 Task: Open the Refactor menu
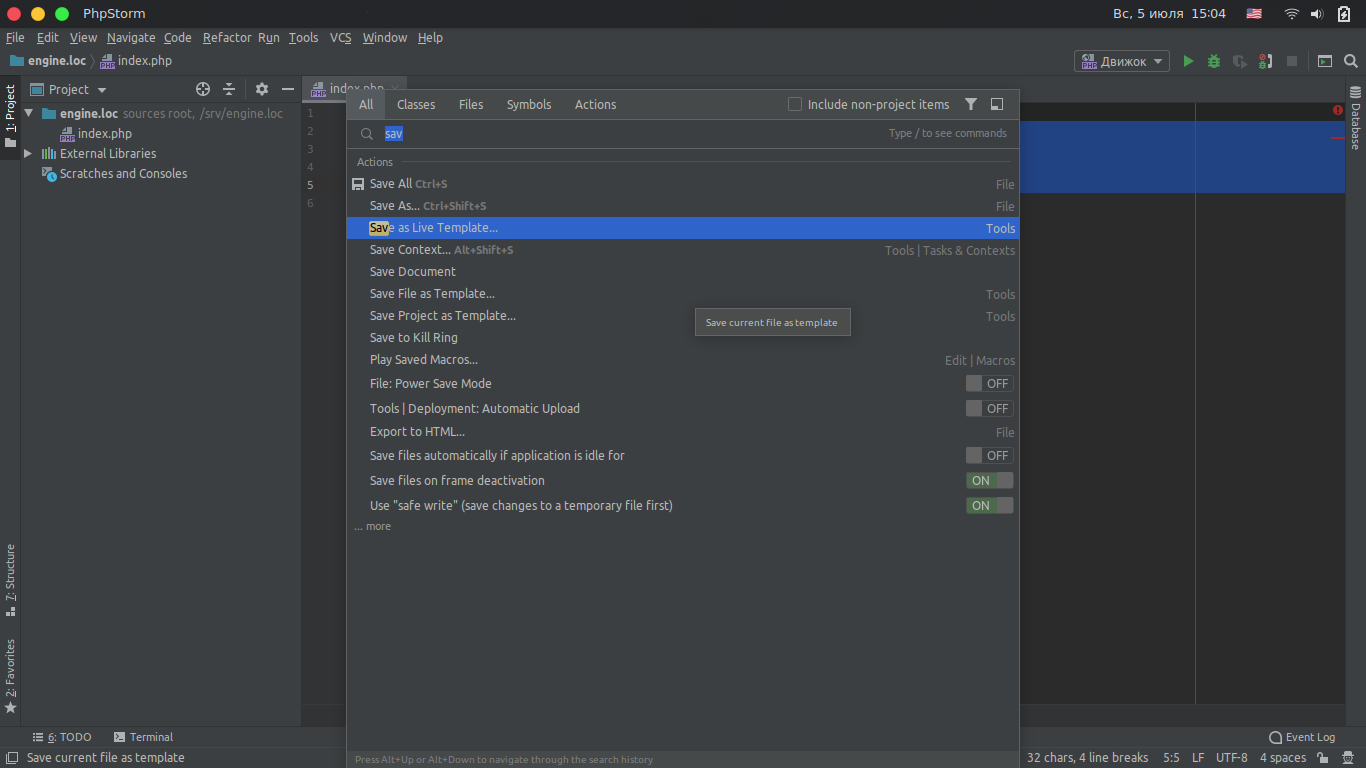(227, 37)
